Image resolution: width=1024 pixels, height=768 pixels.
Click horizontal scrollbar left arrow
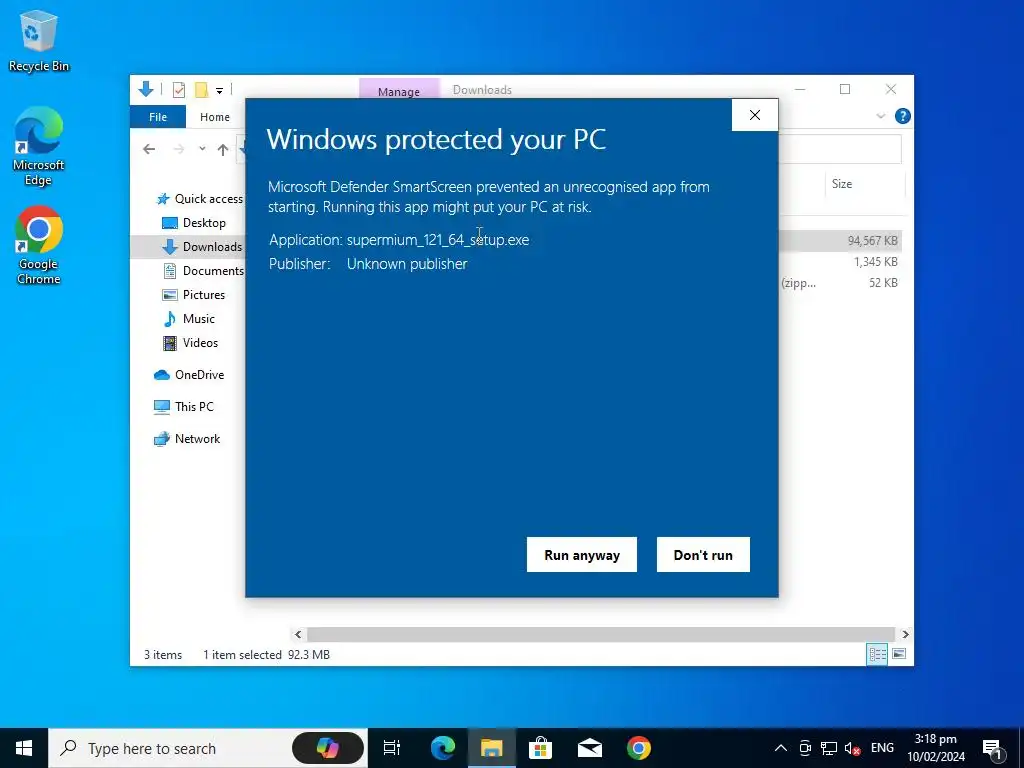pyautogui.click(x=298, y=634)
